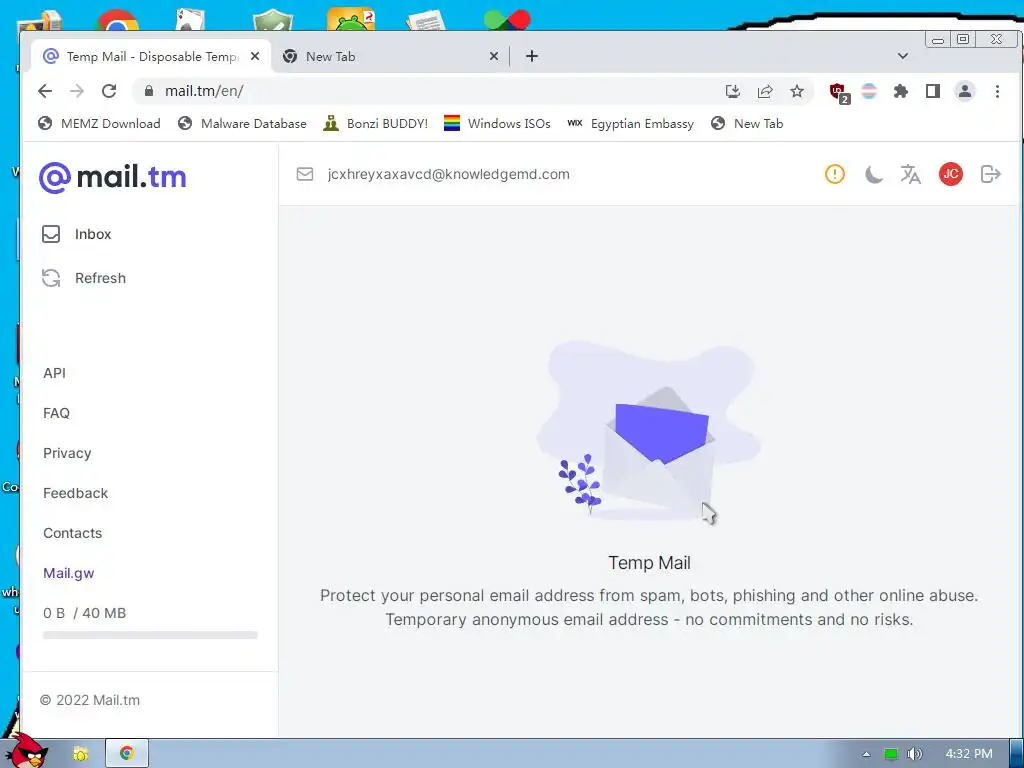
Task: Open the Feedback link
Action: click(x=75, y=493)
